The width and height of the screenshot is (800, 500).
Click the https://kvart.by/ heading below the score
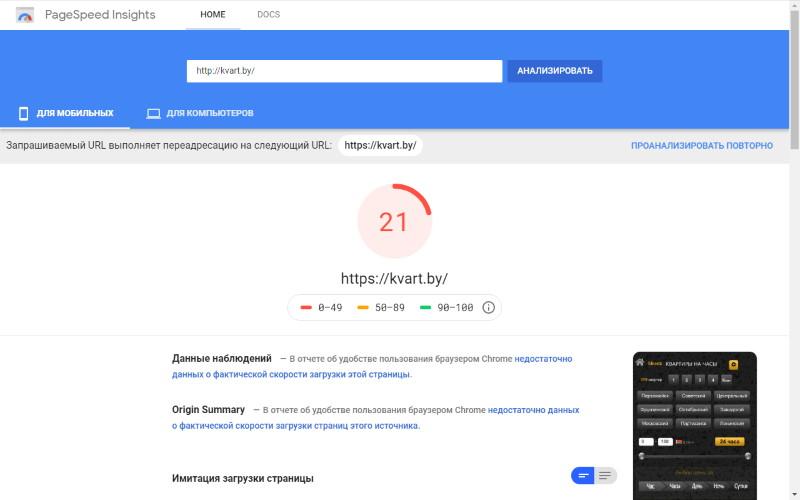[394, 279]
